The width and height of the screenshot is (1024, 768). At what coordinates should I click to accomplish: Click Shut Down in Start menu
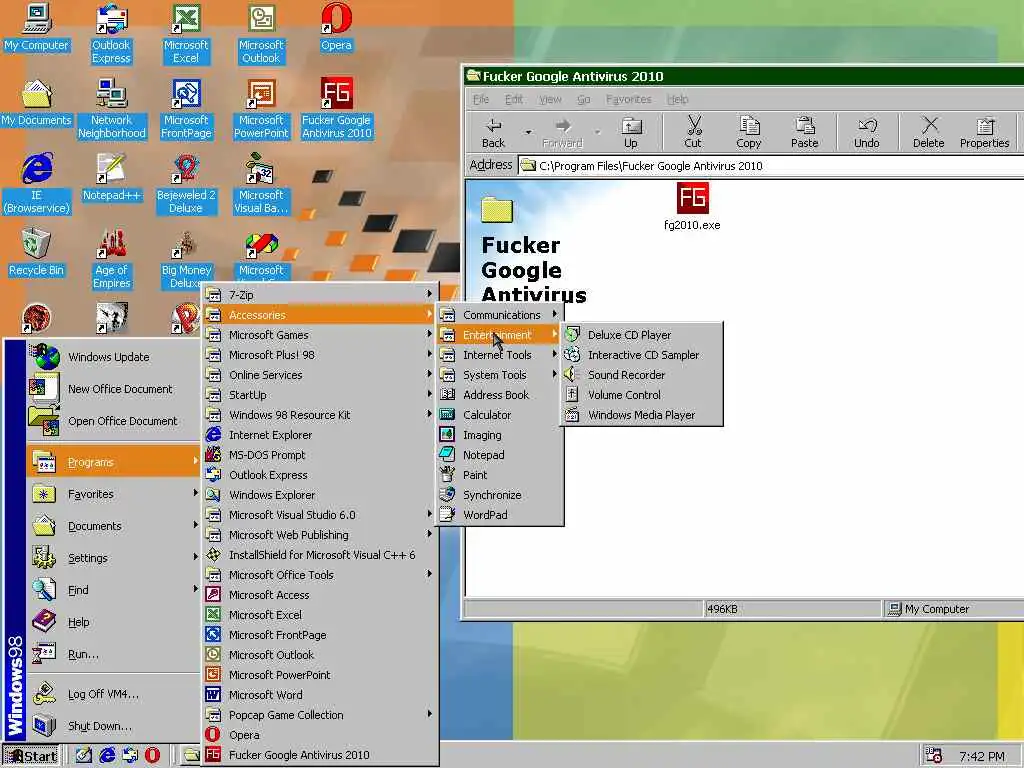tap(113, 726)
